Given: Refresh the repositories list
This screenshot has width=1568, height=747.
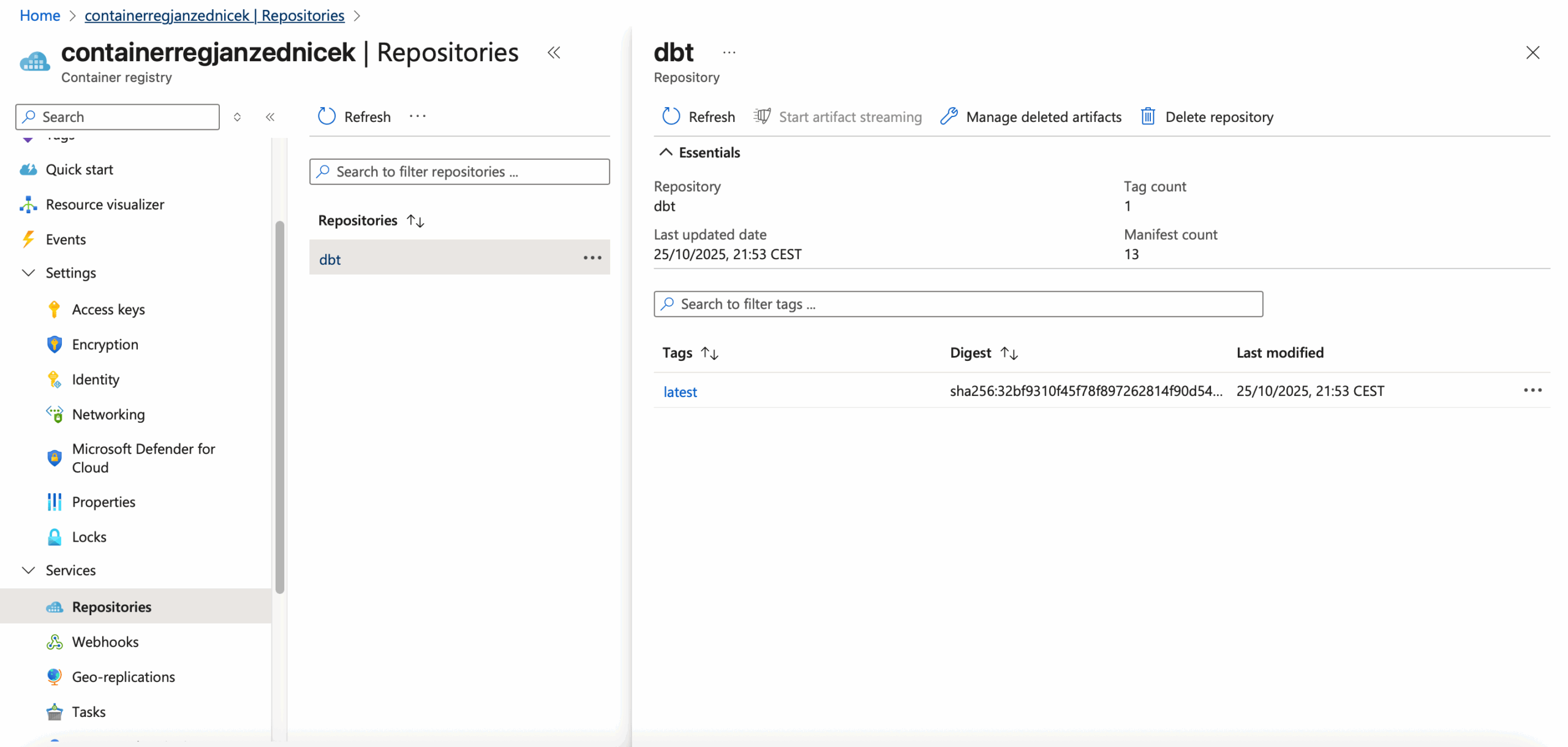Looking at the screenshot, I should coord(354,116).
